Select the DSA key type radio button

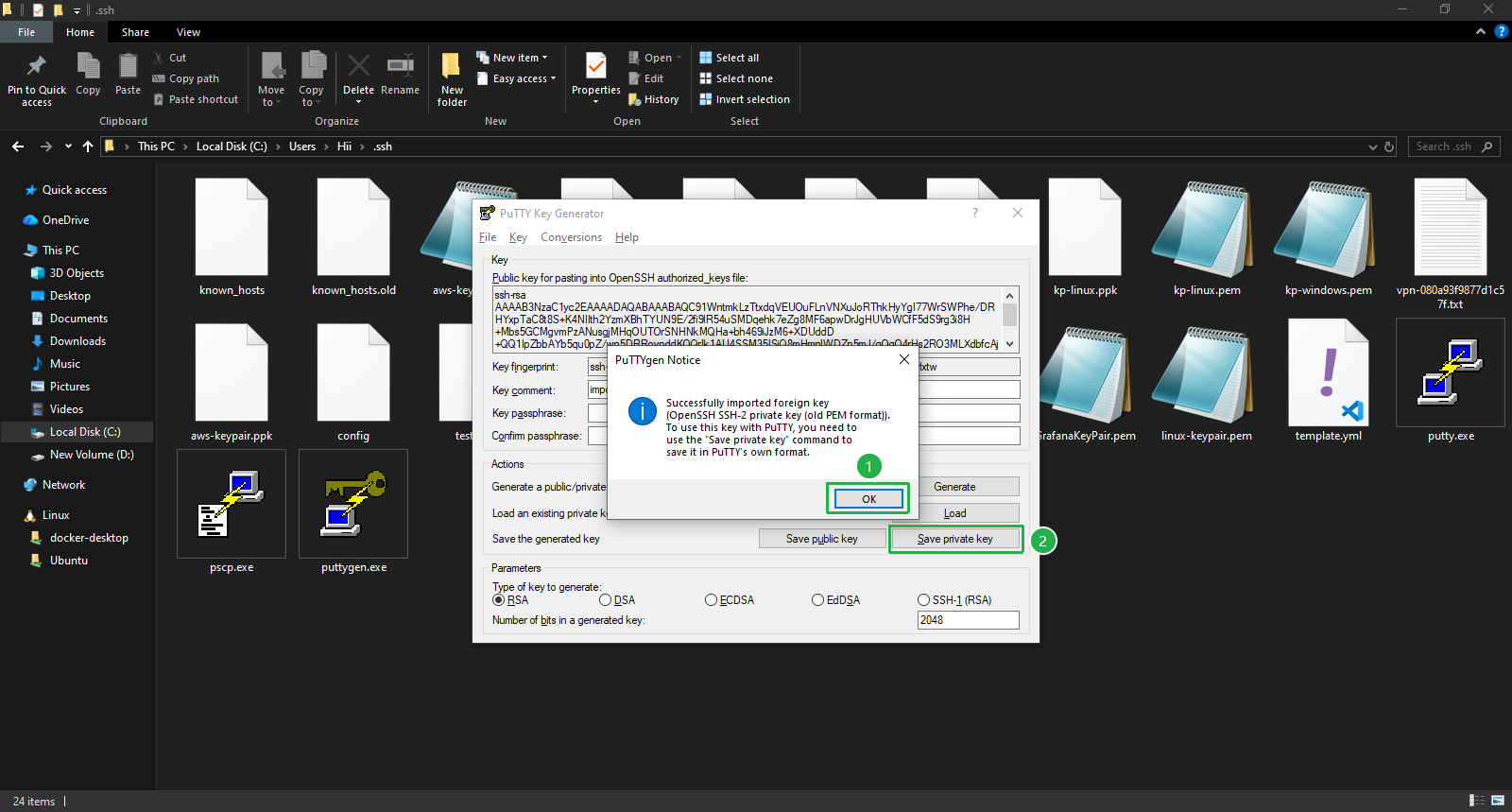(605, 600)
